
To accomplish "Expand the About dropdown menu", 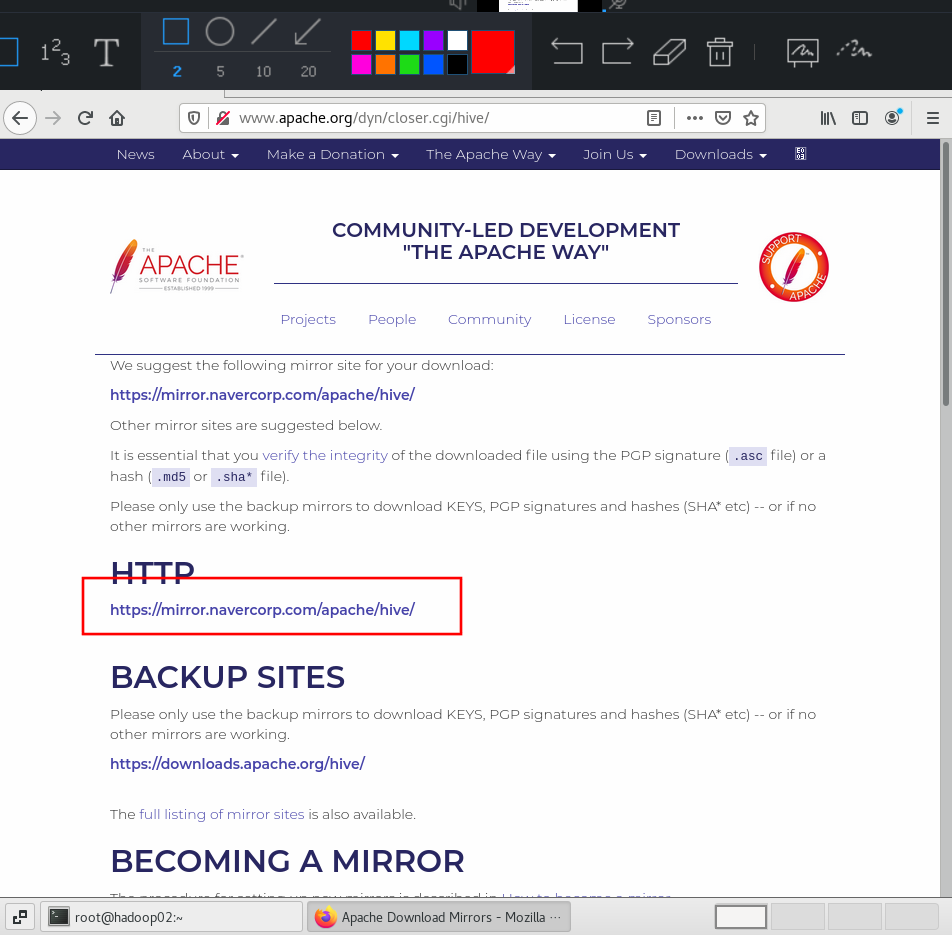I will coord(211,154).
